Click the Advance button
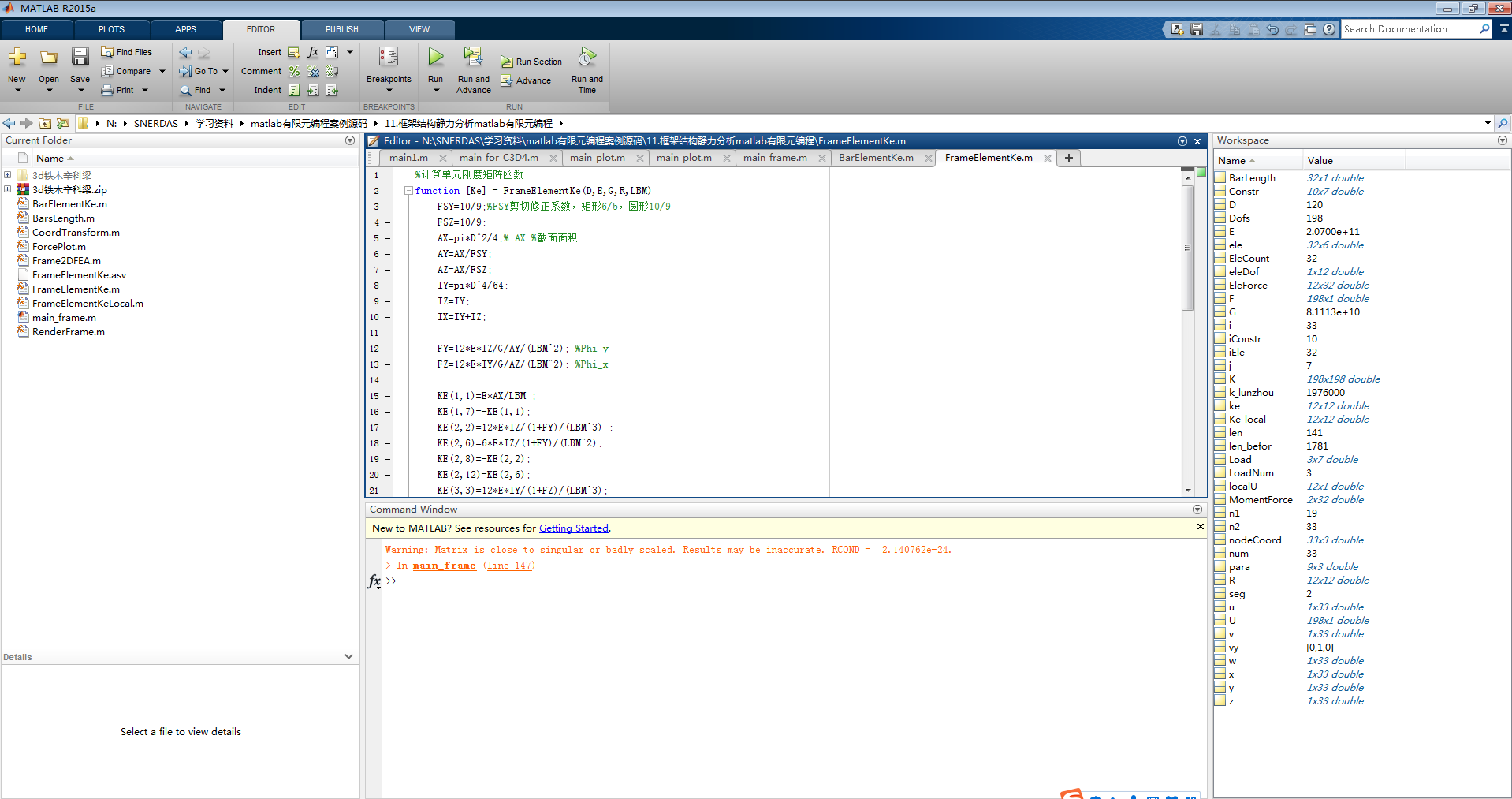Screen dimensions: 1512x799 click(x=526, y=80)
